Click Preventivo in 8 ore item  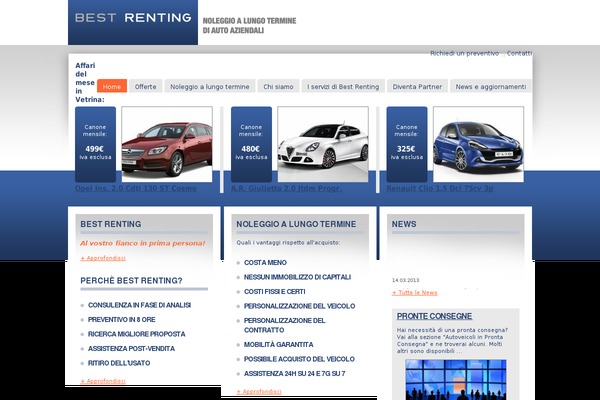(x=122, y=320)
